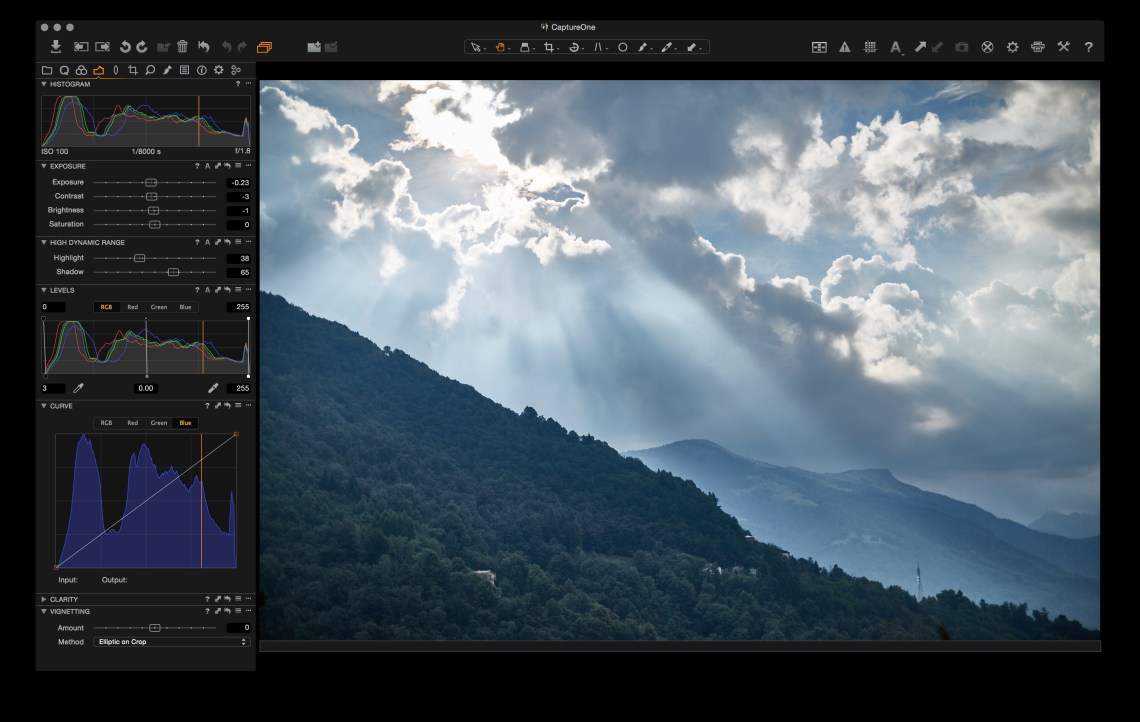Click the printer icon in toolbar
Image resolution: width=1140 pixels, height=722 pixels.
(x=1037, y=47)
